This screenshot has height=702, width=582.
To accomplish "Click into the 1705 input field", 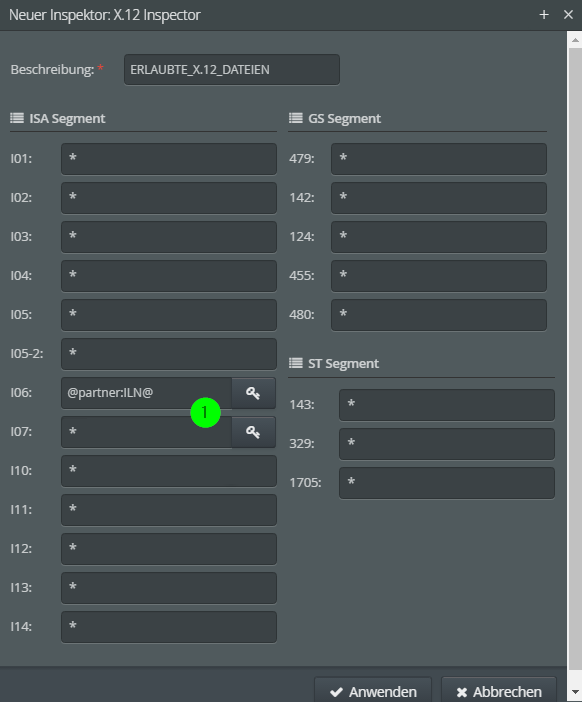I will point(447,483).
